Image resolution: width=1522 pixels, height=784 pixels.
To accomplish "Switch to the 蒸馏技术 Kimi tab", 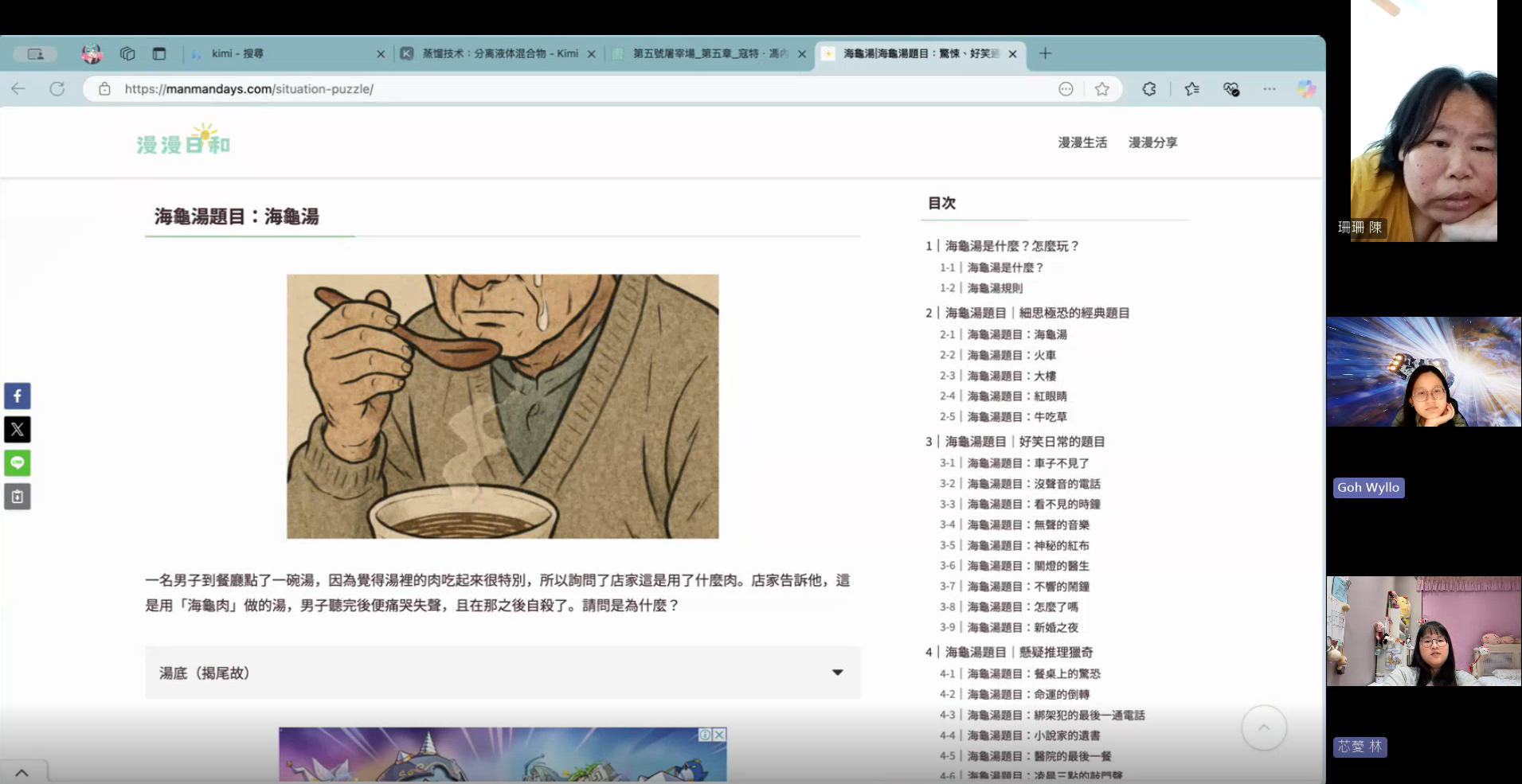I will tap(499, 53).
